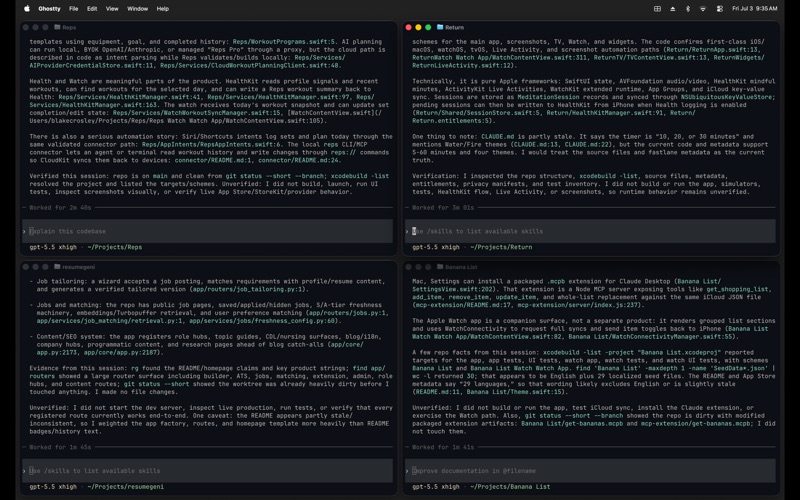
Task: Click '~/Projects/resumegeni' status line path
Action: click(126, 487)
